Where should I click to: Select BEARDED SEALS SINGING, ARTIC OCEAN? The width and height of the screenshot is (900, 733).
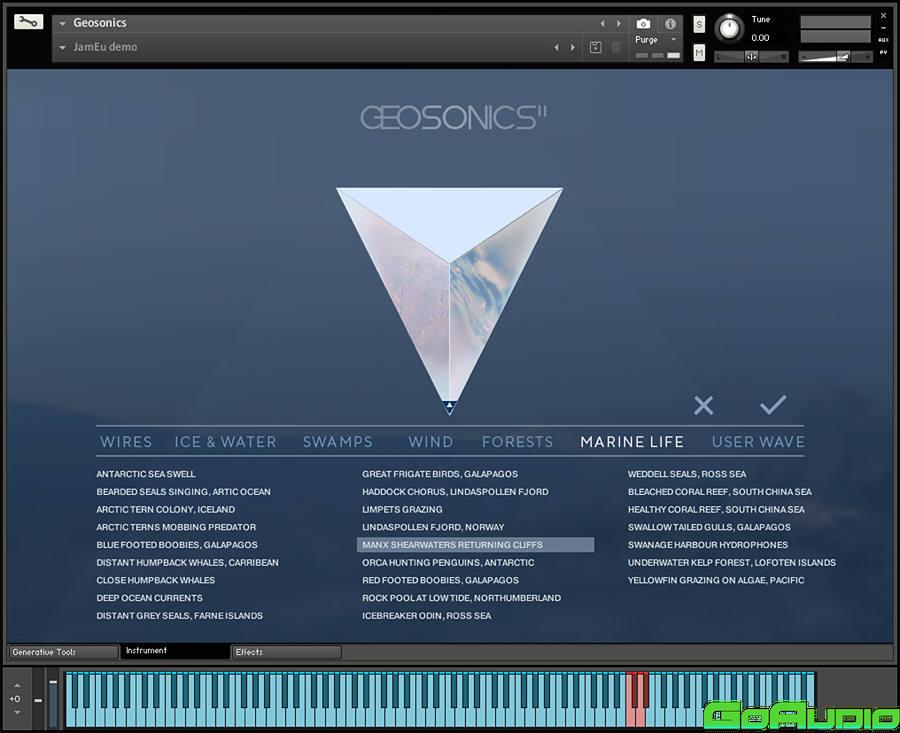click(x=184, y=492)
